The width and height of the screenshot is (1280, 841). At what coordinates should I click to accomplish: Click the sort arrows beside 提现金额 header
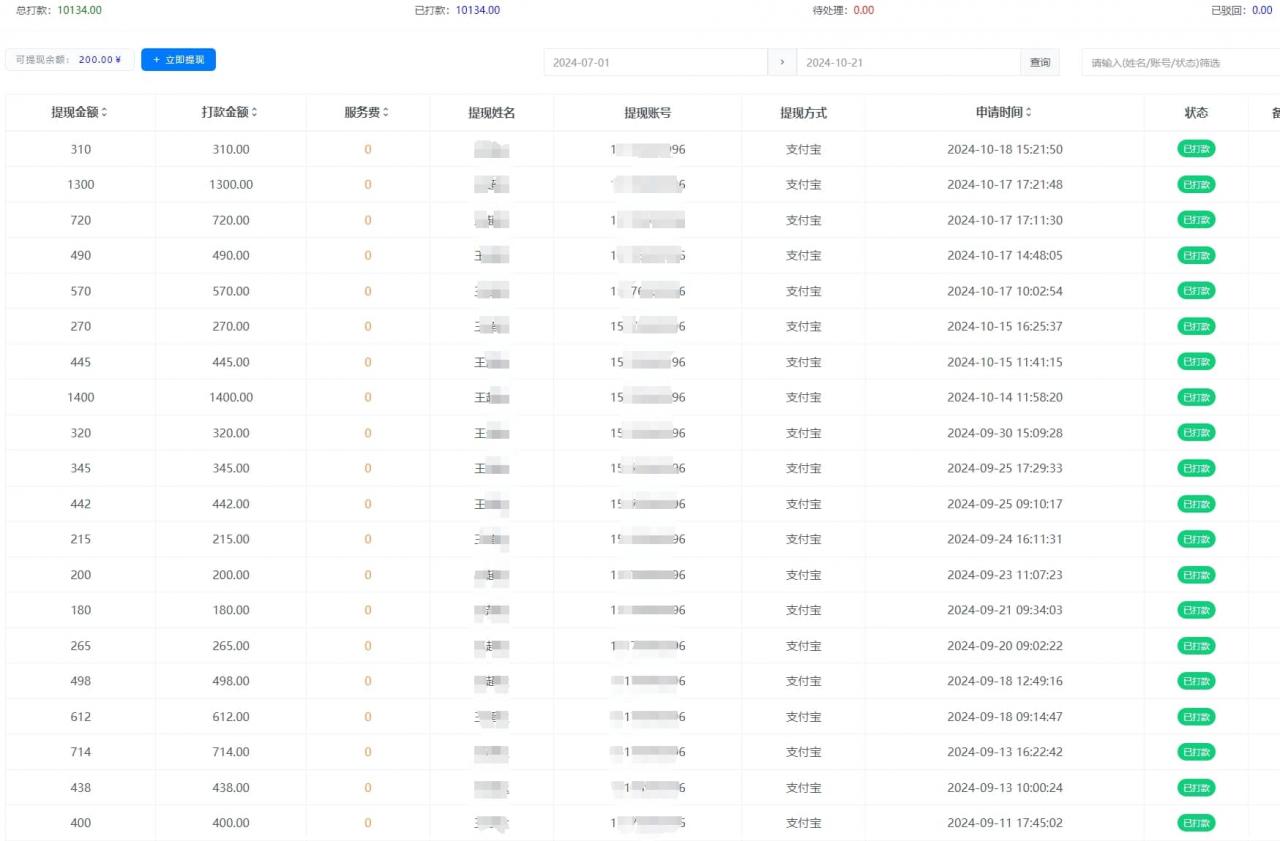(104, 113)
